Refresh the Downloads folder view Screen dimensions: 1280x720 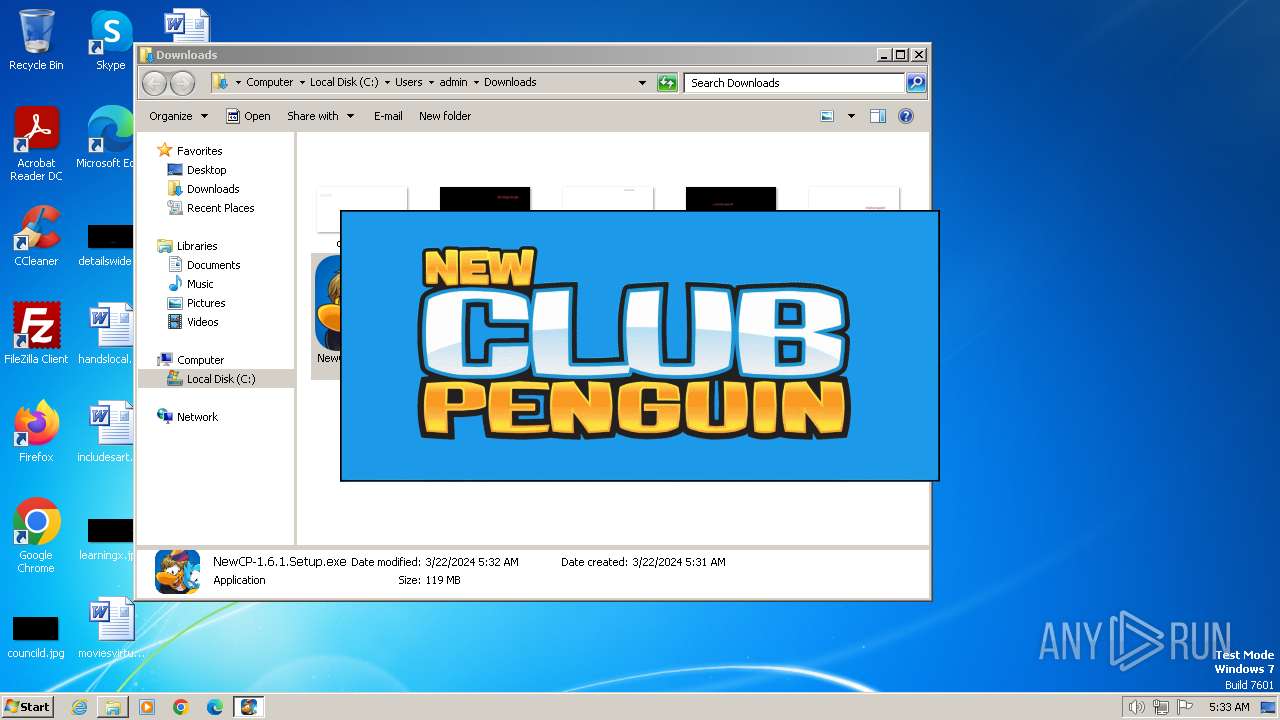[667, 83]
